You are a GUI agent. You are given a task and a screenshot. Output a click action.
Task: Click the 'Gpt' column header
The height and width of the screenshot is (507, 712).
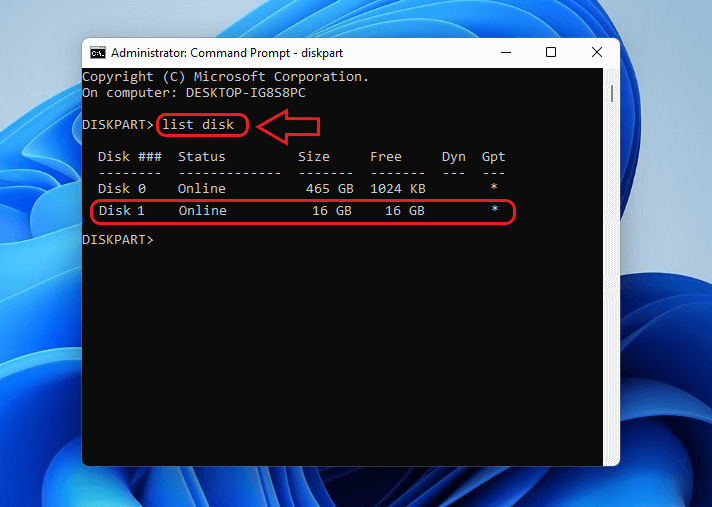click(x=494, y=157)
